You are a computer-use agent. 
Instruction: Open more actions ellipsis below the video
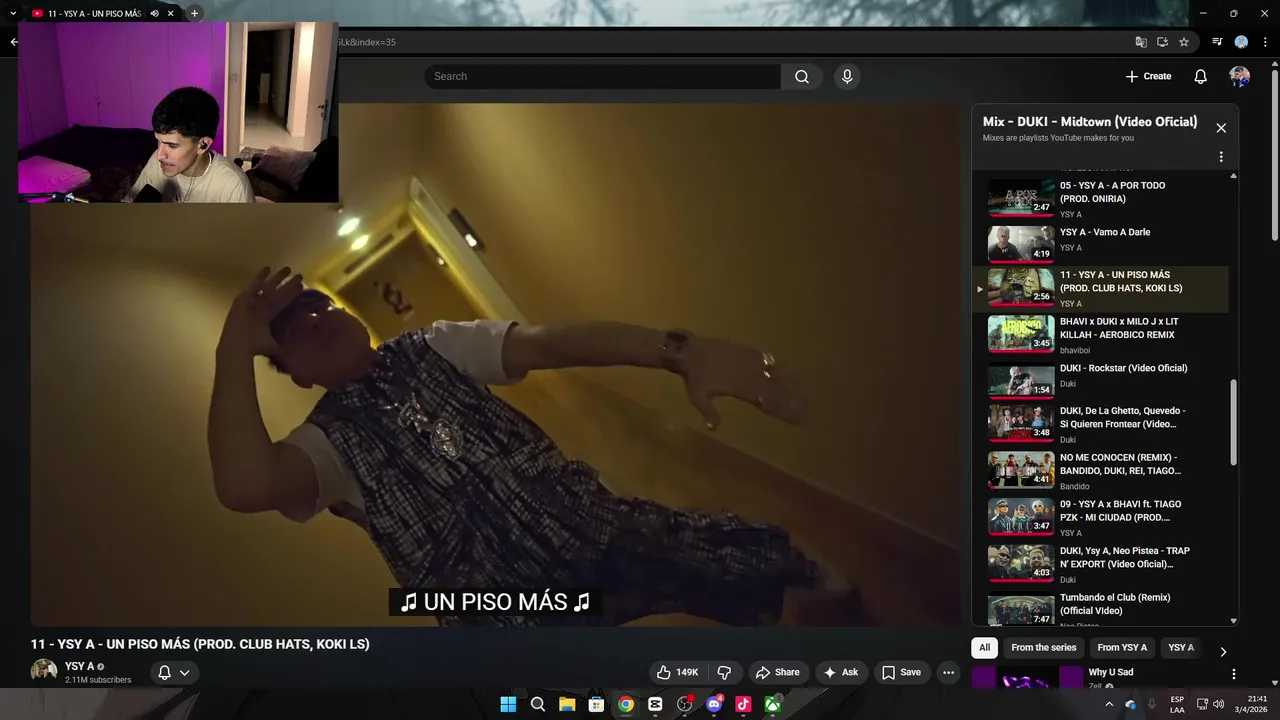(x=948, y=673)
